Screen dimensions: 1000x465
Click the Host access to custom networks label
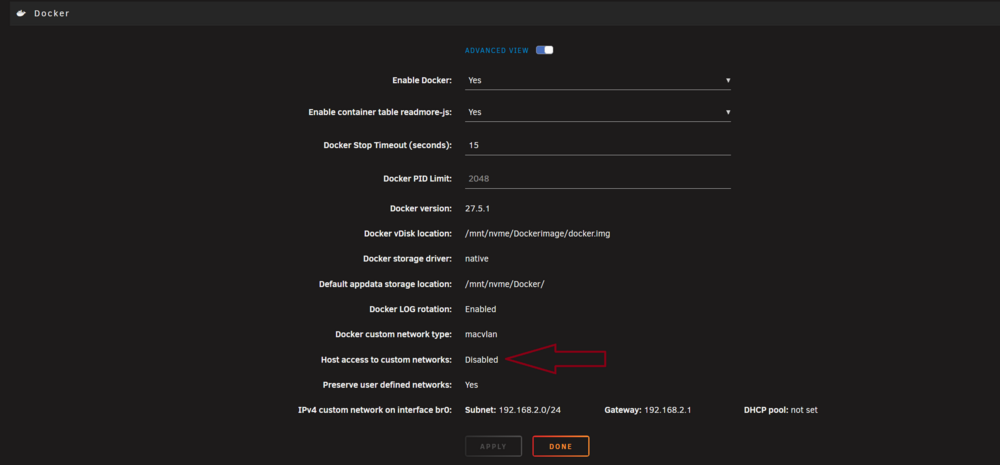(386, 360)
